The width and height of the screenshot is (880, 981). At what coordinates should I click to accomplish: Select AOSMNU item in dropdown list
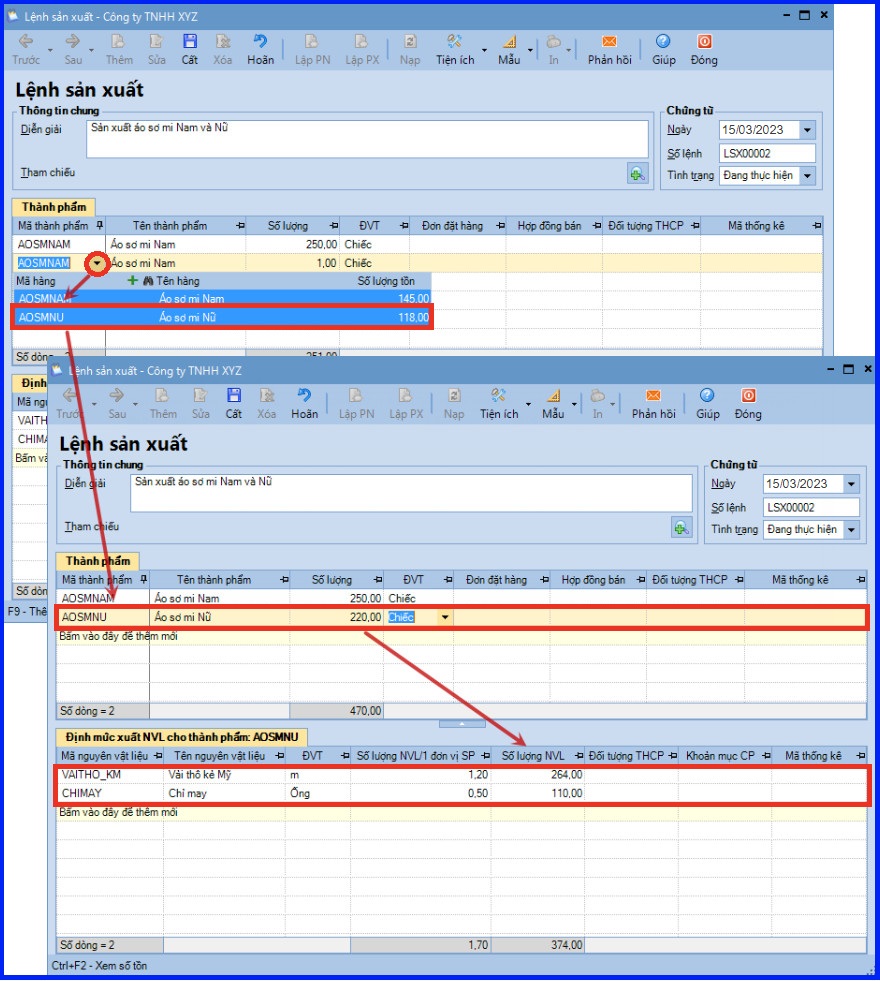tap(222, 317)
